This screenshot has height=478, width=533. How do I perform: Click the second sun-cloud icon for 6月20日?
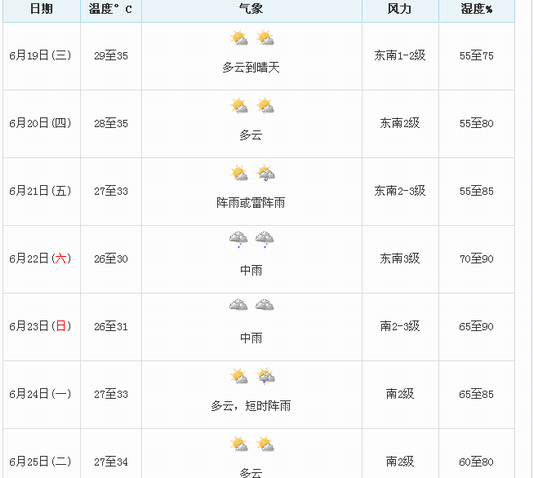[x=265, y=105]
